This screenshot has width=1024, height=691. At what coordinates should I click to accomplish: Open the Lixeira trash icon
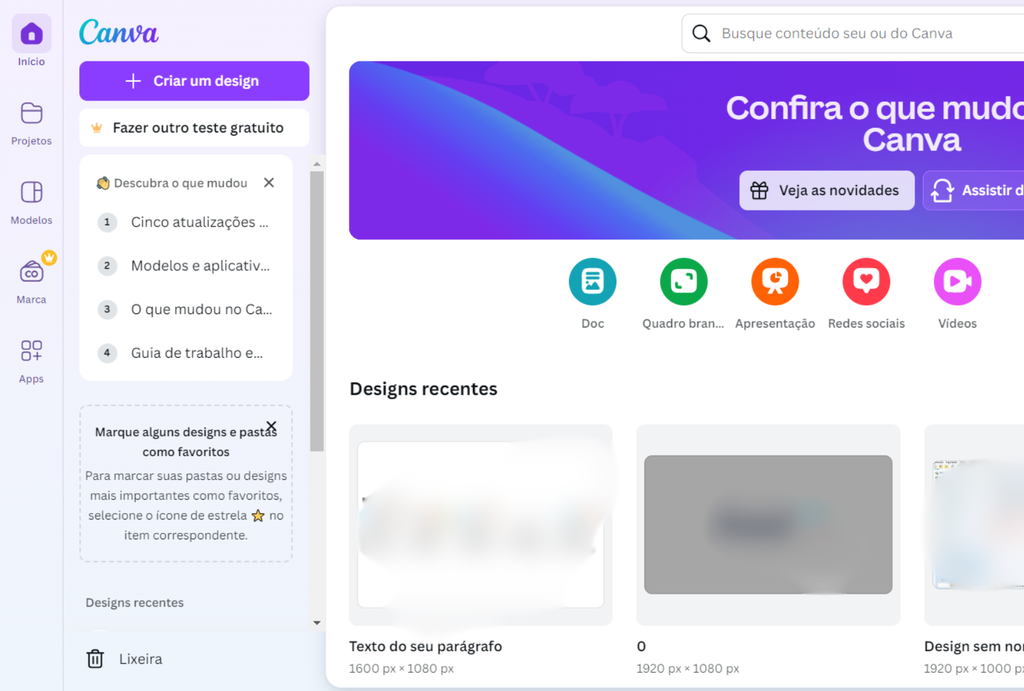(95, 658)
